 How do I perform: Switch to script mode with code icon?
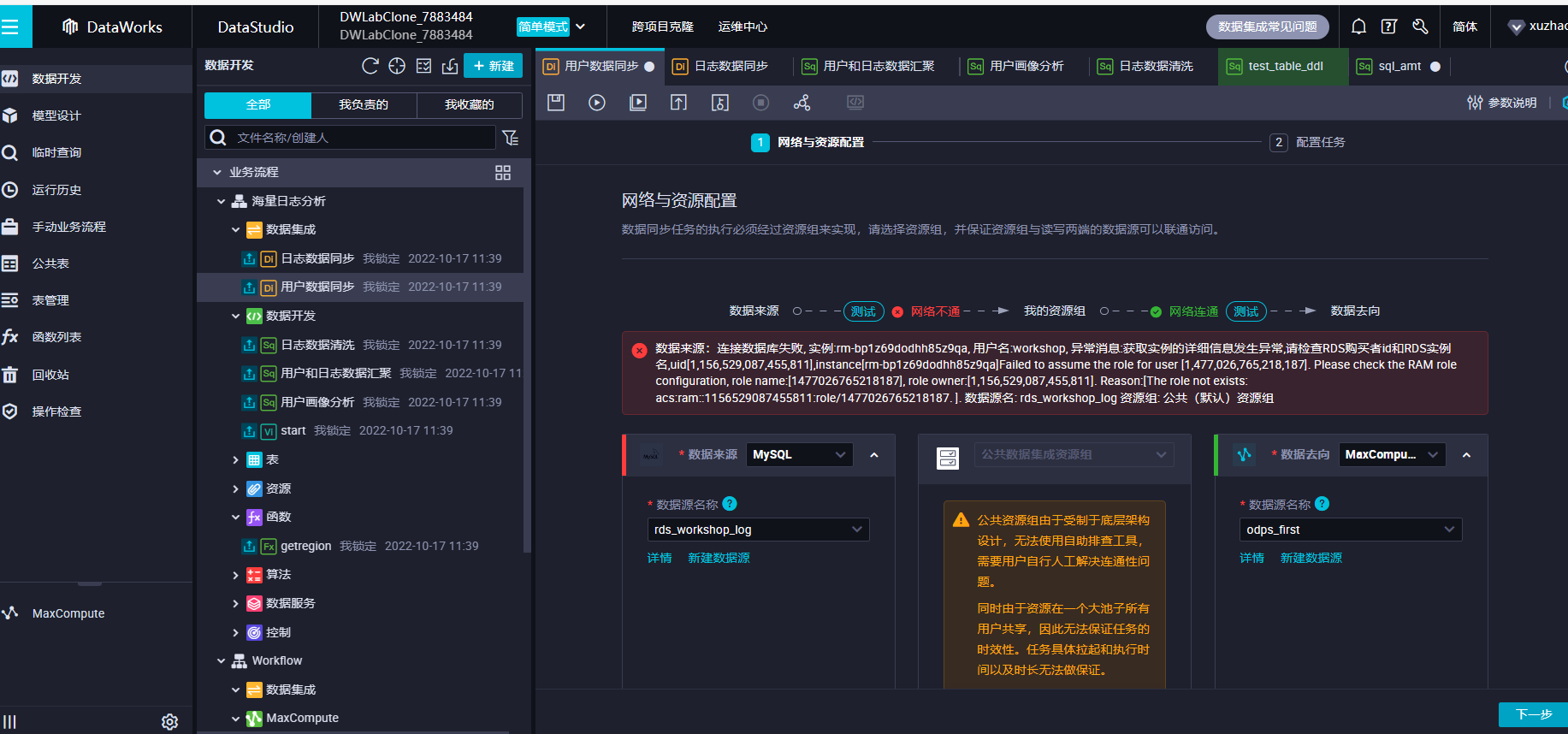(855, 103)
